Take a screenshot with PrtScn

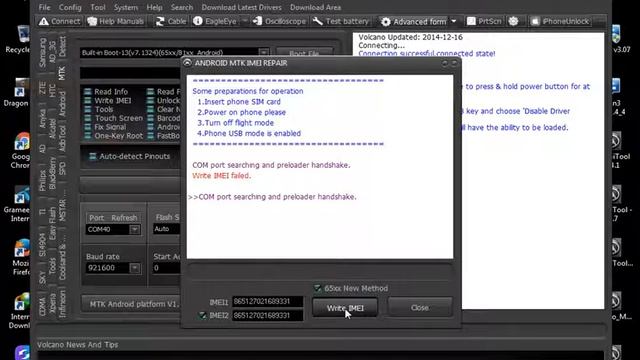click(x=484, y=21)
